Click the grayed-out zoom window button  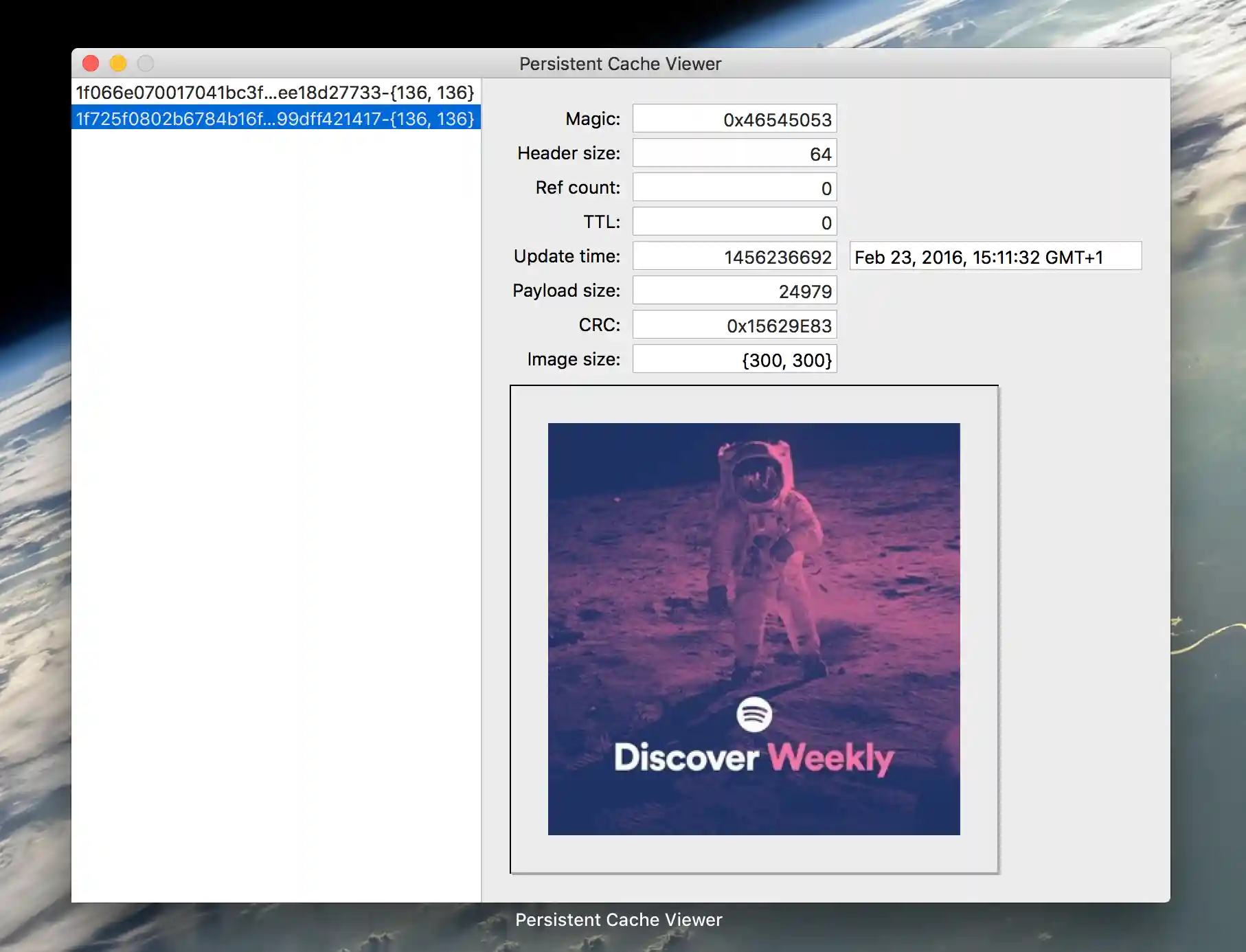[x=146, y=64]
